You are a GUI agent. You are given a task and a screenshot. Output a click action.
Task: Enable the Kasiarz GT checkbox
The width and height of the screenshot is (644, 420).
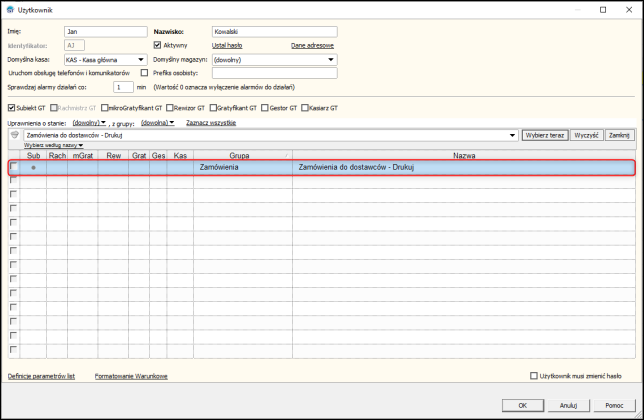[305, 108]
